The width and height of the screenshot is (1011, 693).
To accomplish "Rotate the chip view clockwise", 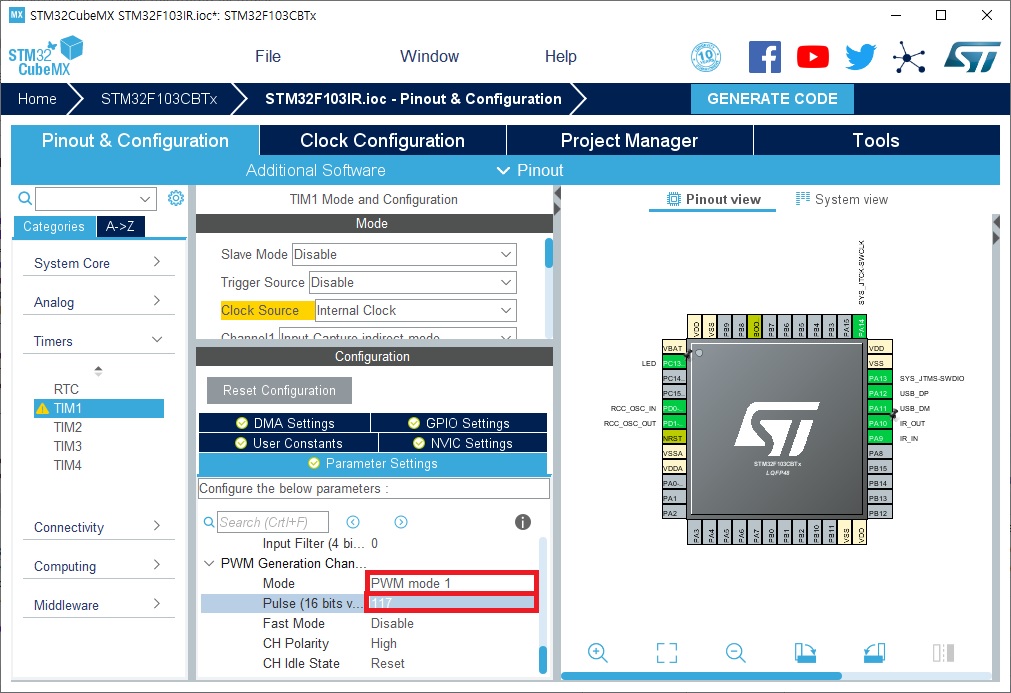I will 805,652.
